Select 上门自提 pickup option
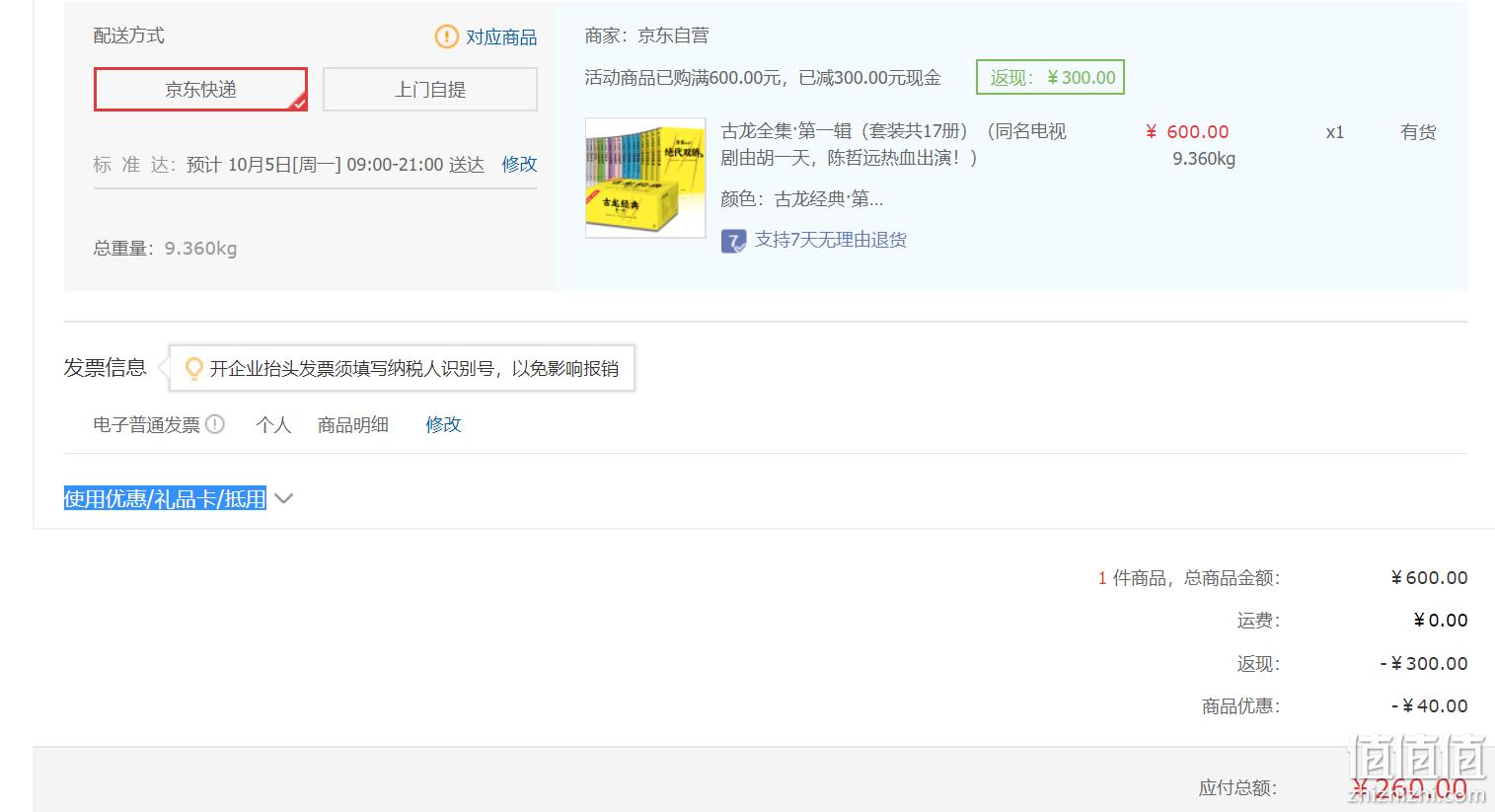Image resolution: width=1495 pixels, height=812 pixels. (429, 89)
